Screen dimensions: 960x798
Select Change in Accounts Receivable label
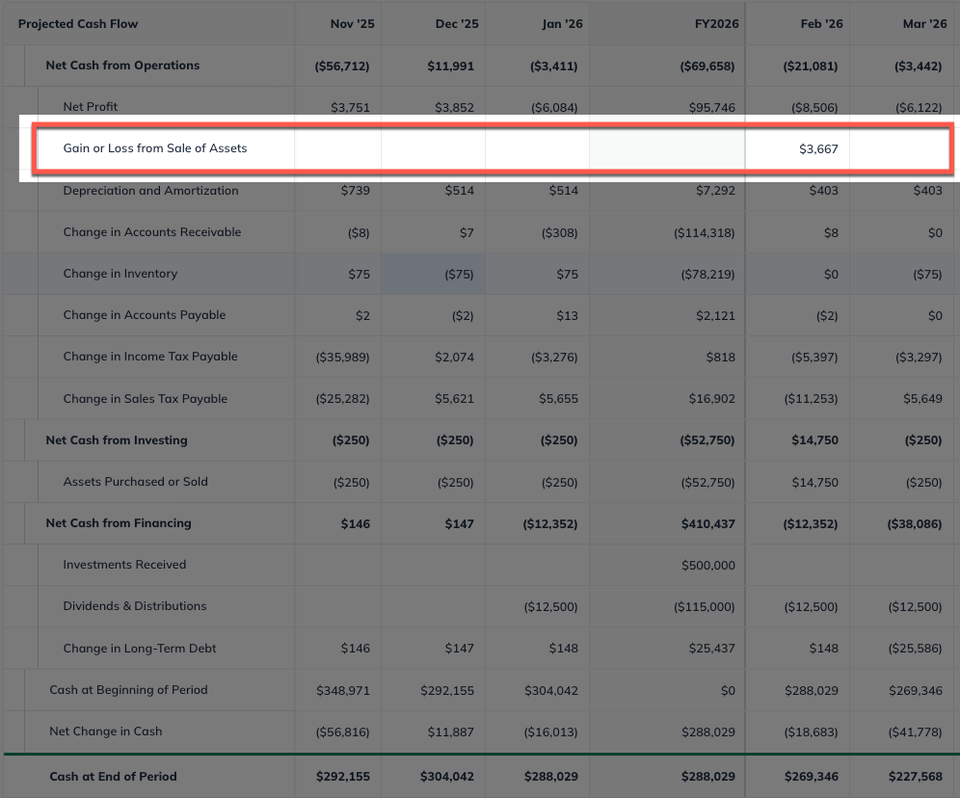(x=152, y=232)
